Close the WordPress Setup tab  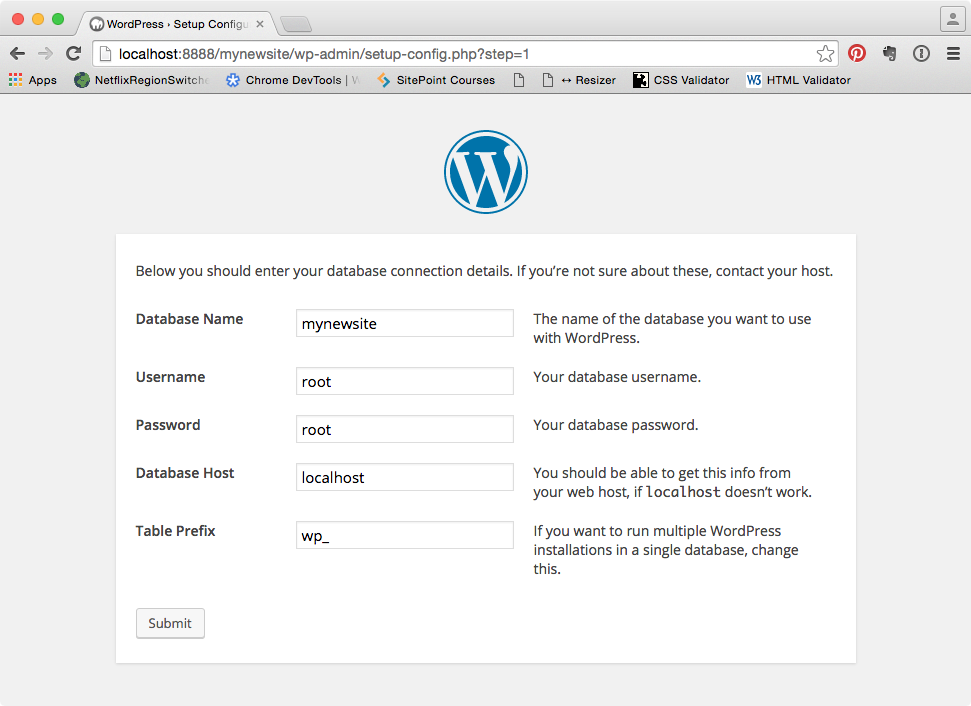[260, 24]
